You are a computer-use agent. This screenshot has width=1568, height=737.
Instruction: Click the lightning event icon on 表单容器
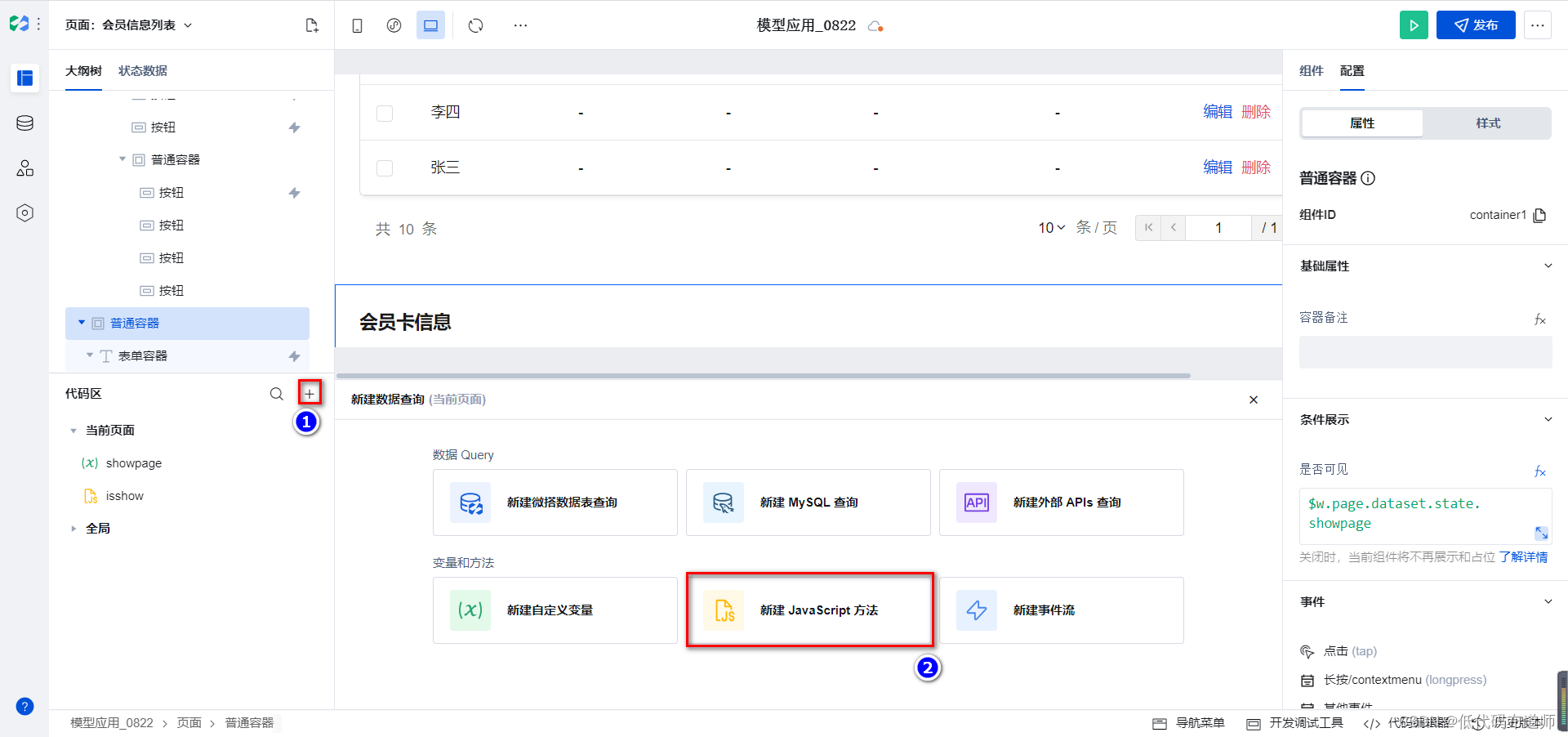point(294,356)
